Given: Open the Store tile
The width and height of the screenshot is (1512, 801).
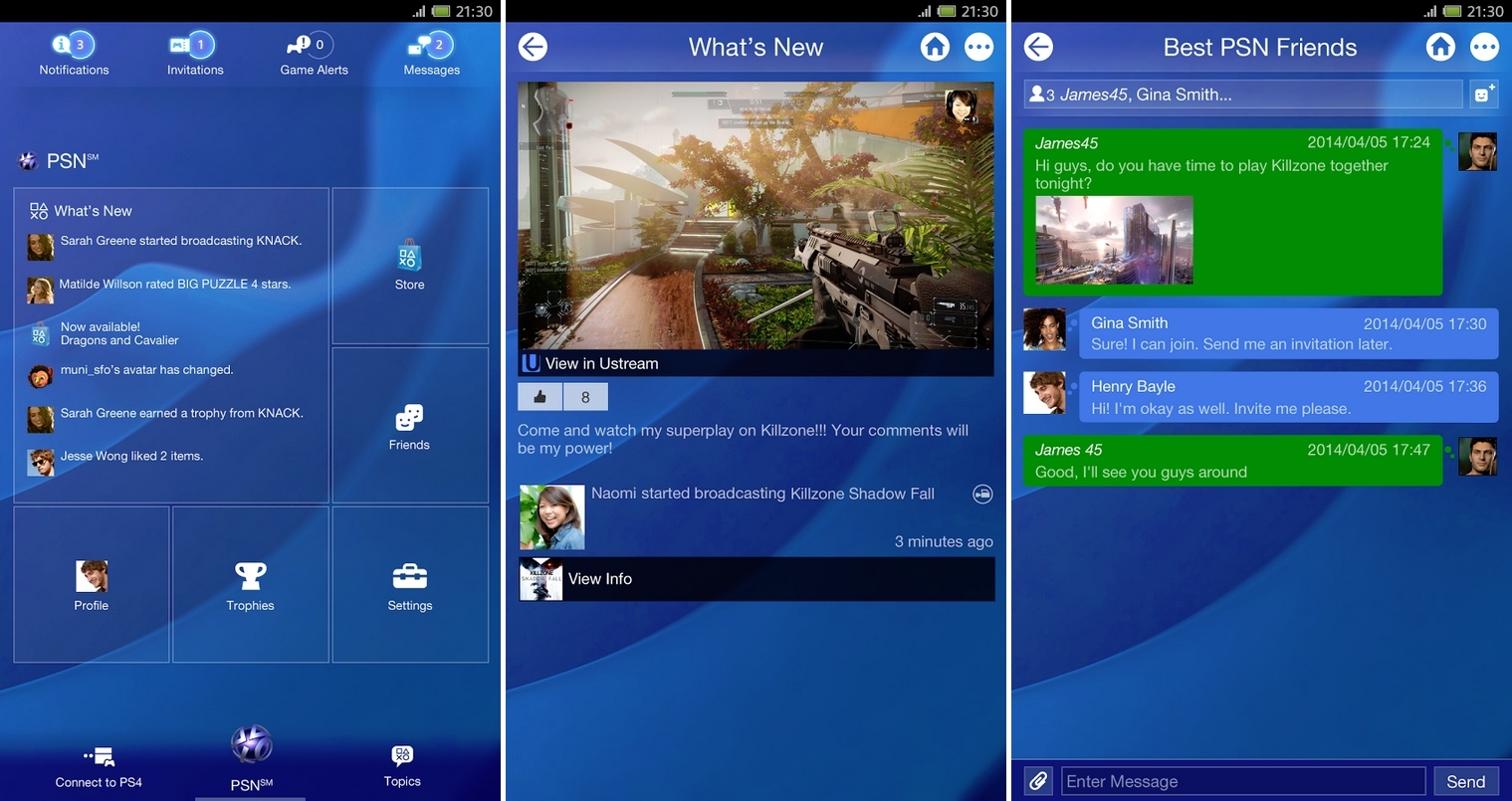Looking at the screenshot, I should 409,266.
